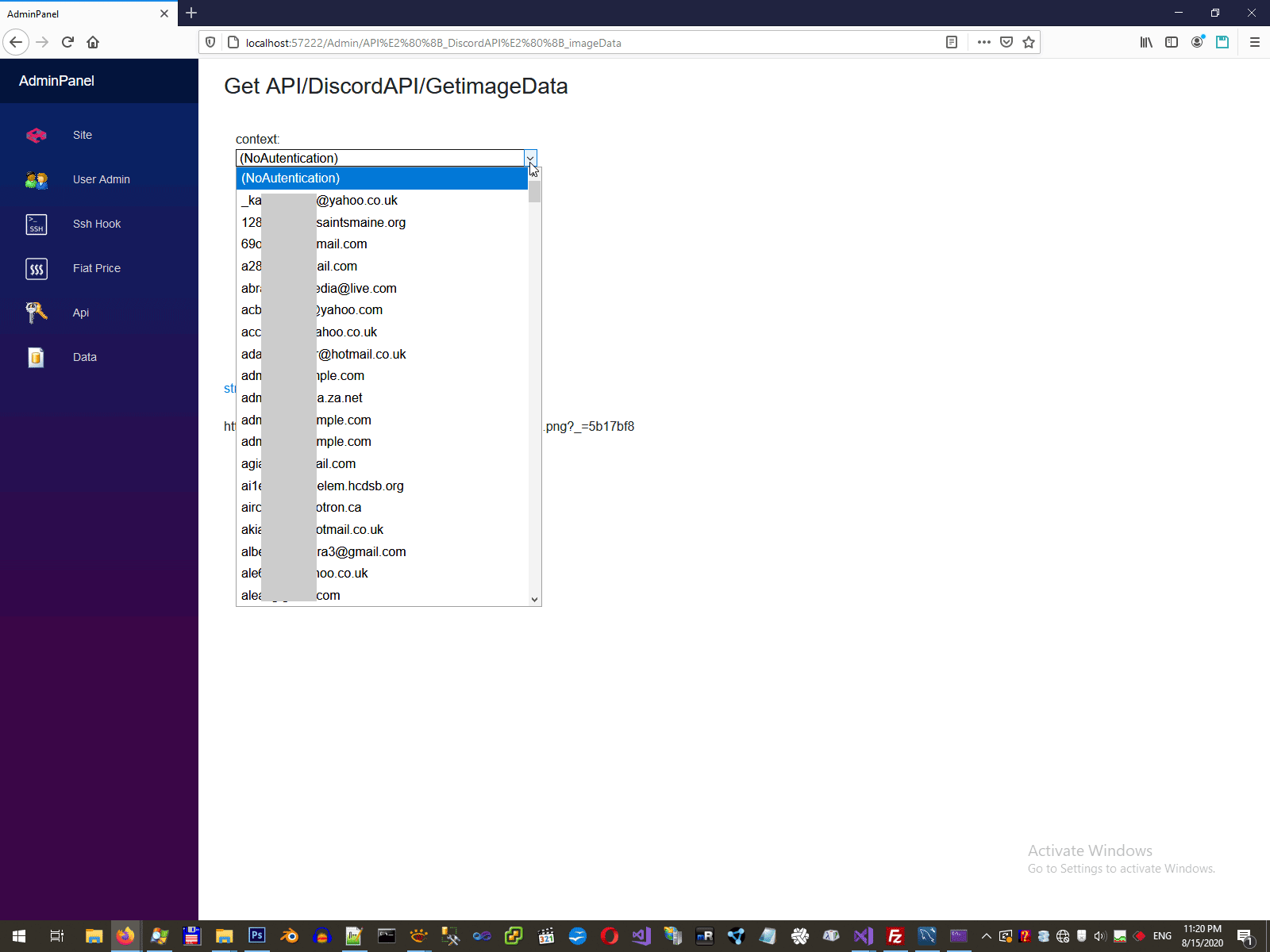Open the Data link in sidebar

coord(85,357)
